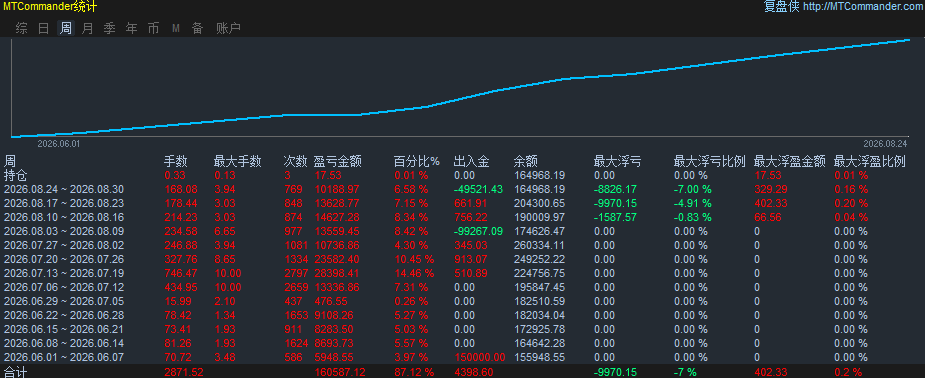The width and height of the screenshot is (925, 378).
Task: Click the 盈亏金额 column header
Action: point(337,162)
